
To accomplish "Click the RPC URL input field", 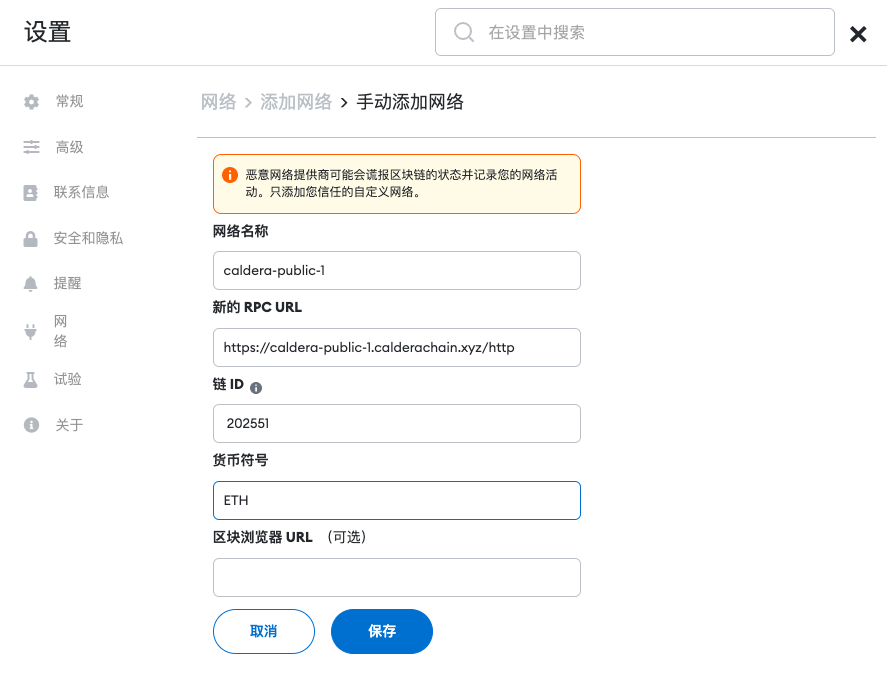I will tap(396, 347).
